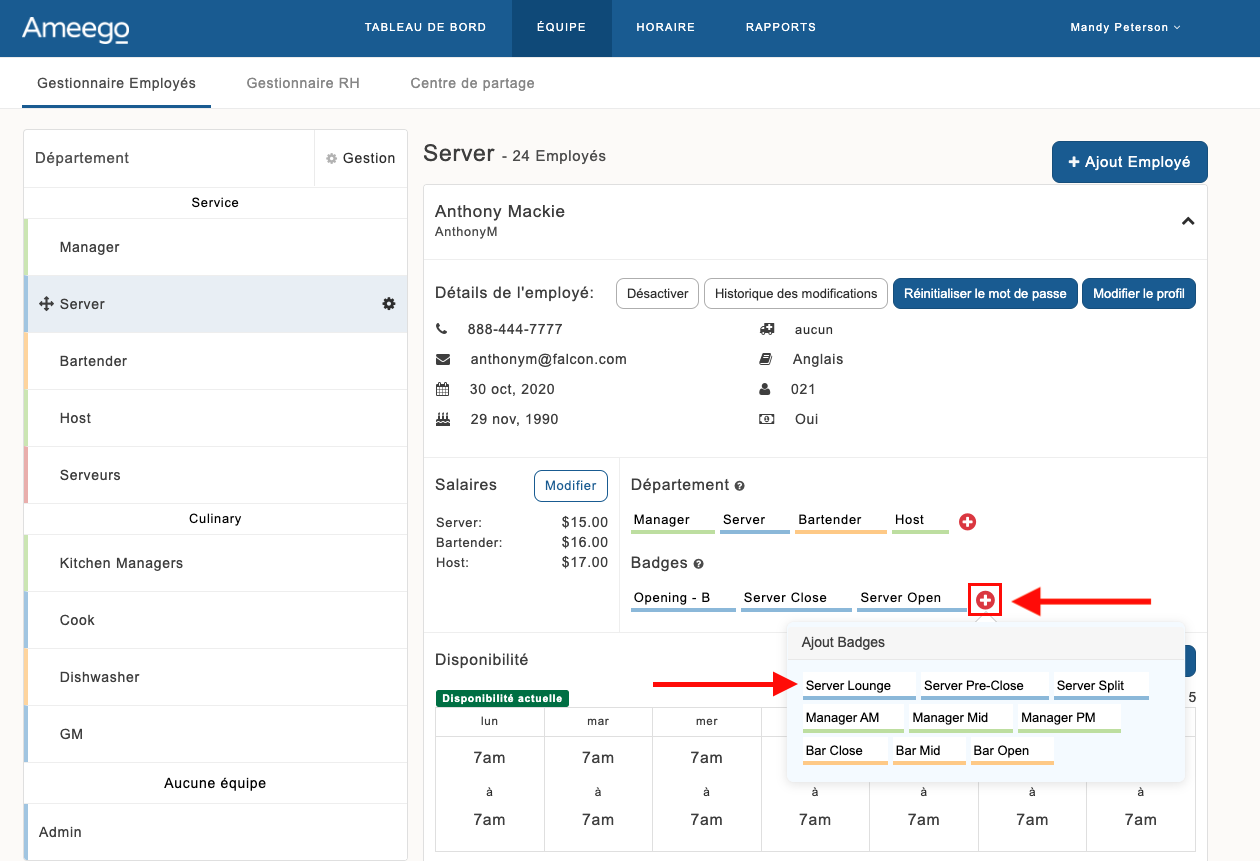Click the Ameego logo
The width and height of the screenshot is (1260, 861).
tap(76, 28)
